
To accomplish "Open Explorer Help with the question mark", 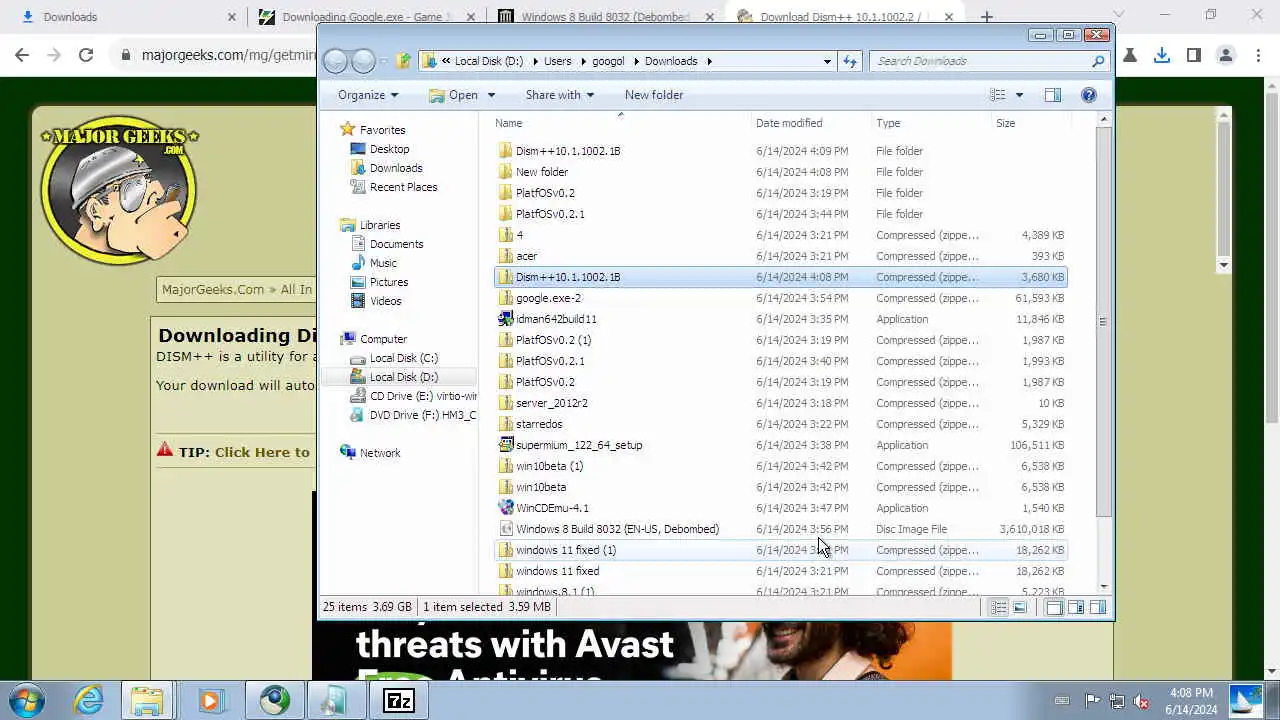I will click(x=1089, y=95).
